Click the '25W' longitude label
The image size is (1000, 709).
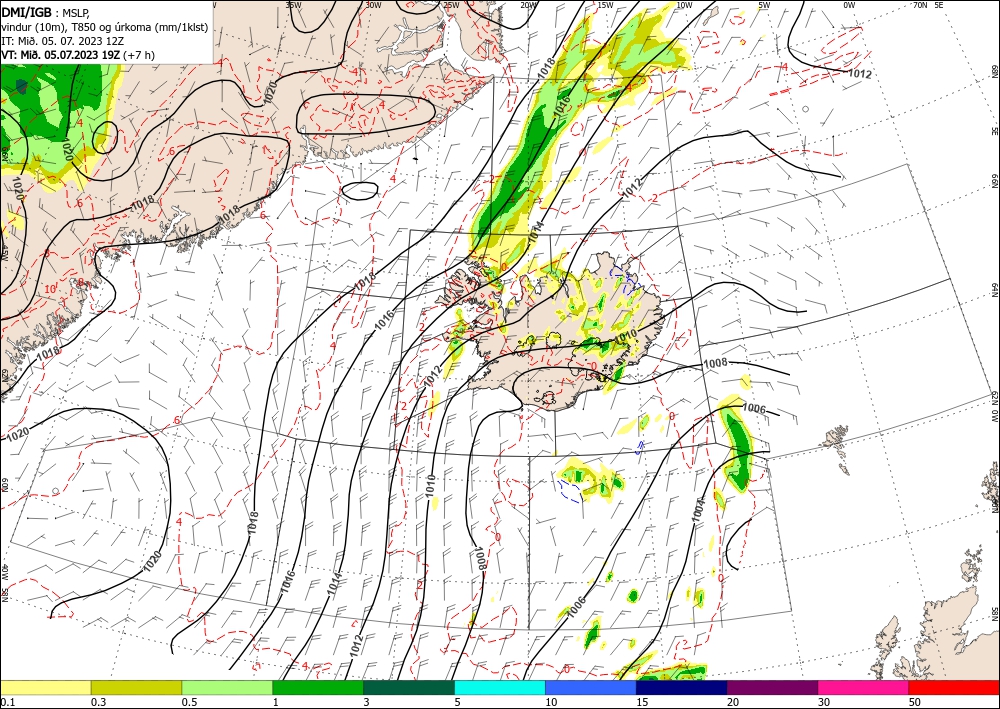coord(451,4)
